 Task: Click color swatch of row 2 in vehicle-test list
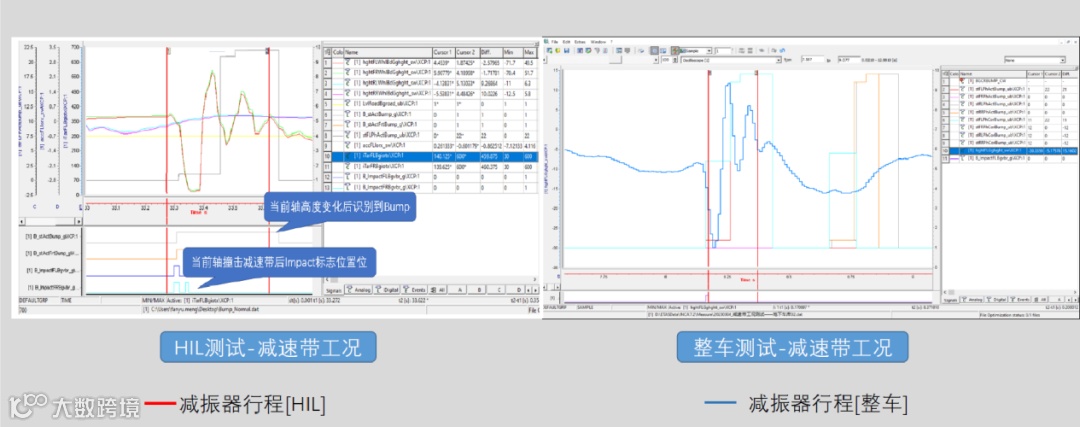point(954,90)
